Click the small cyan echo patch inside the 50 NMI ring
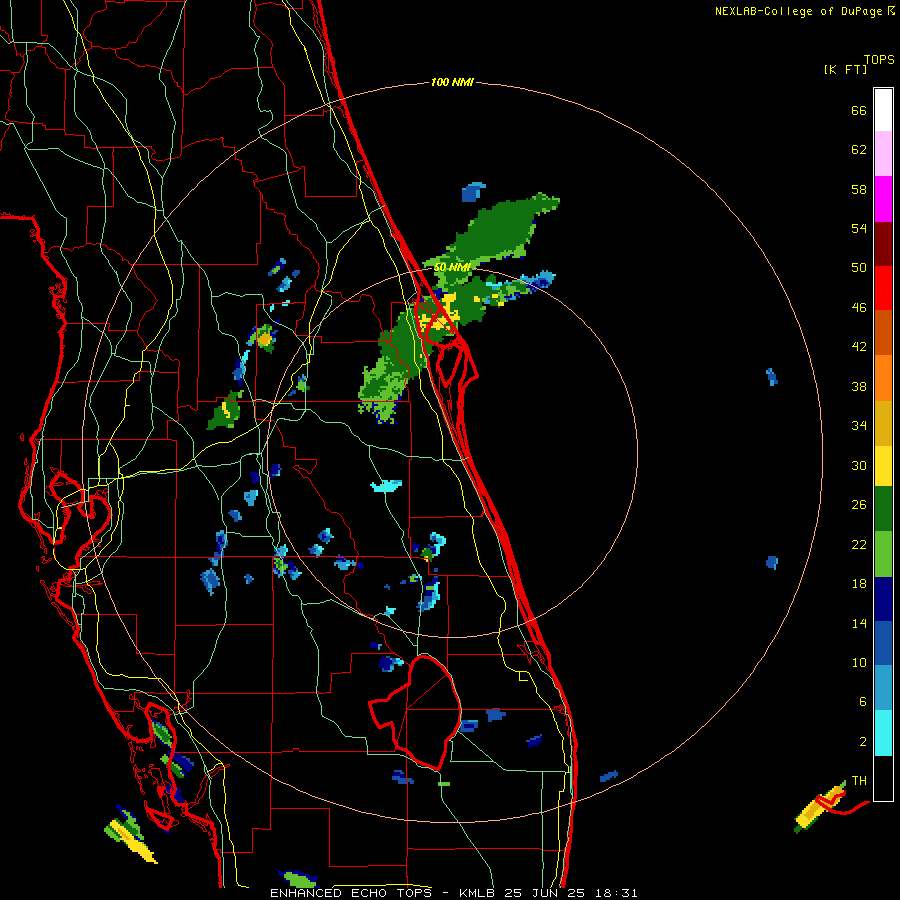 386,487
